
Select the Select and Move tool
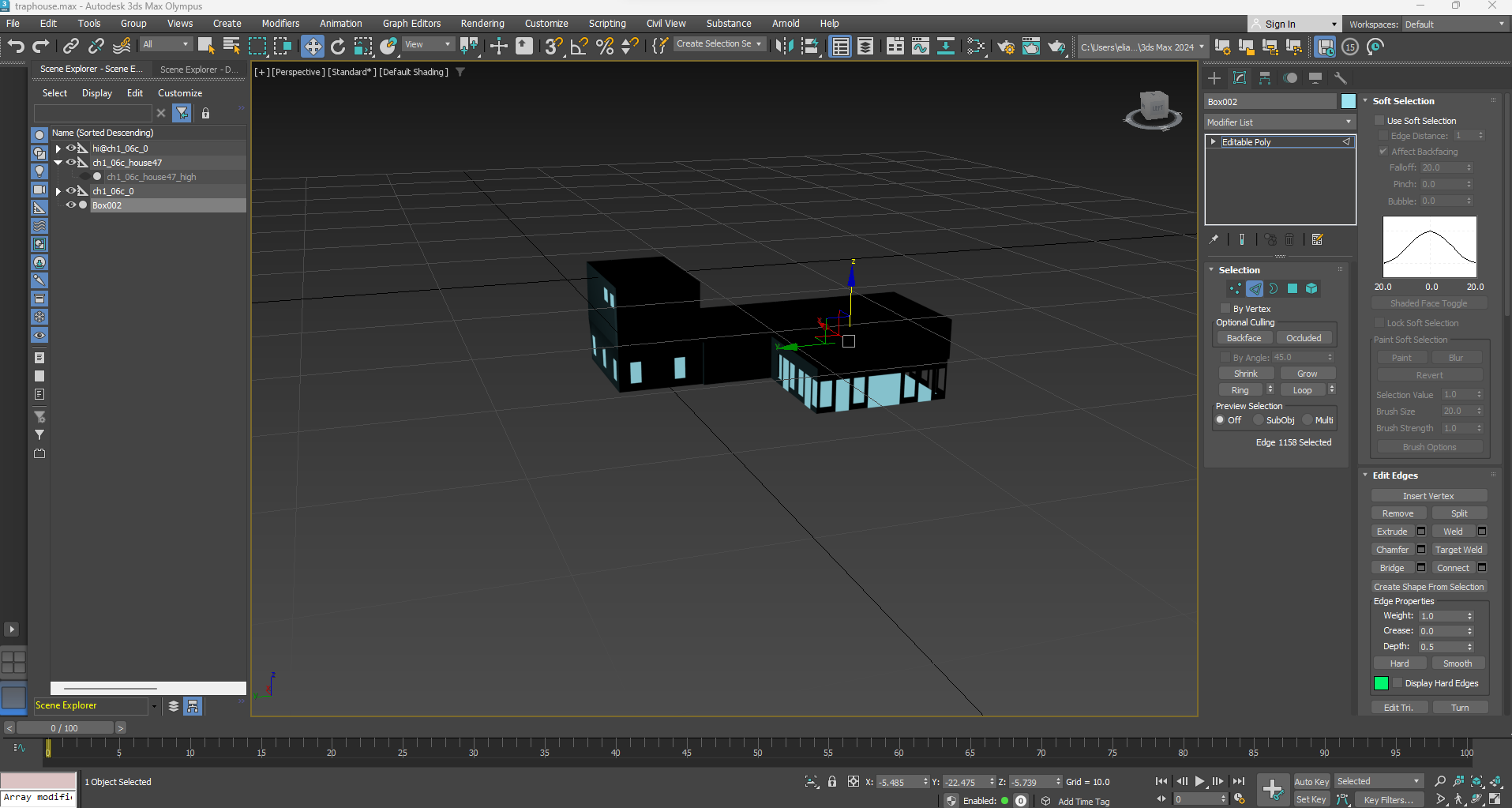[313, 46]
